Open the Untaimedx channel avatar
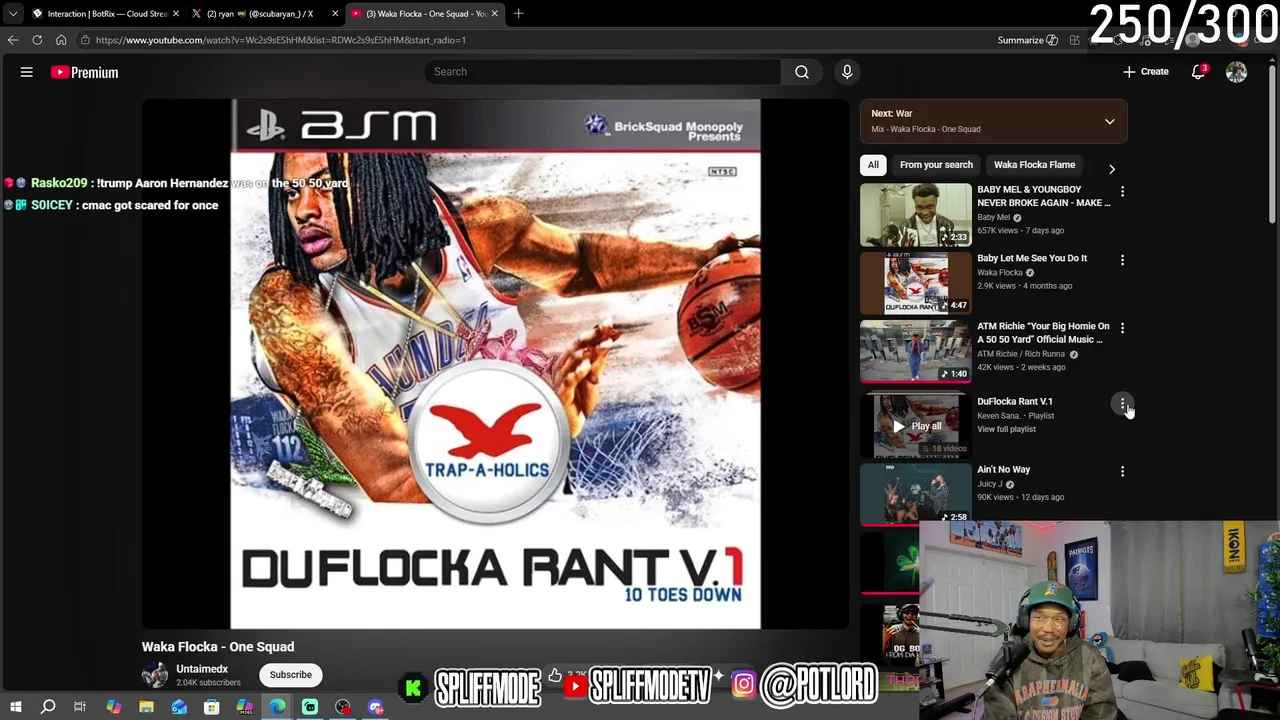1280x720 pixels. [x=155, y=675]
